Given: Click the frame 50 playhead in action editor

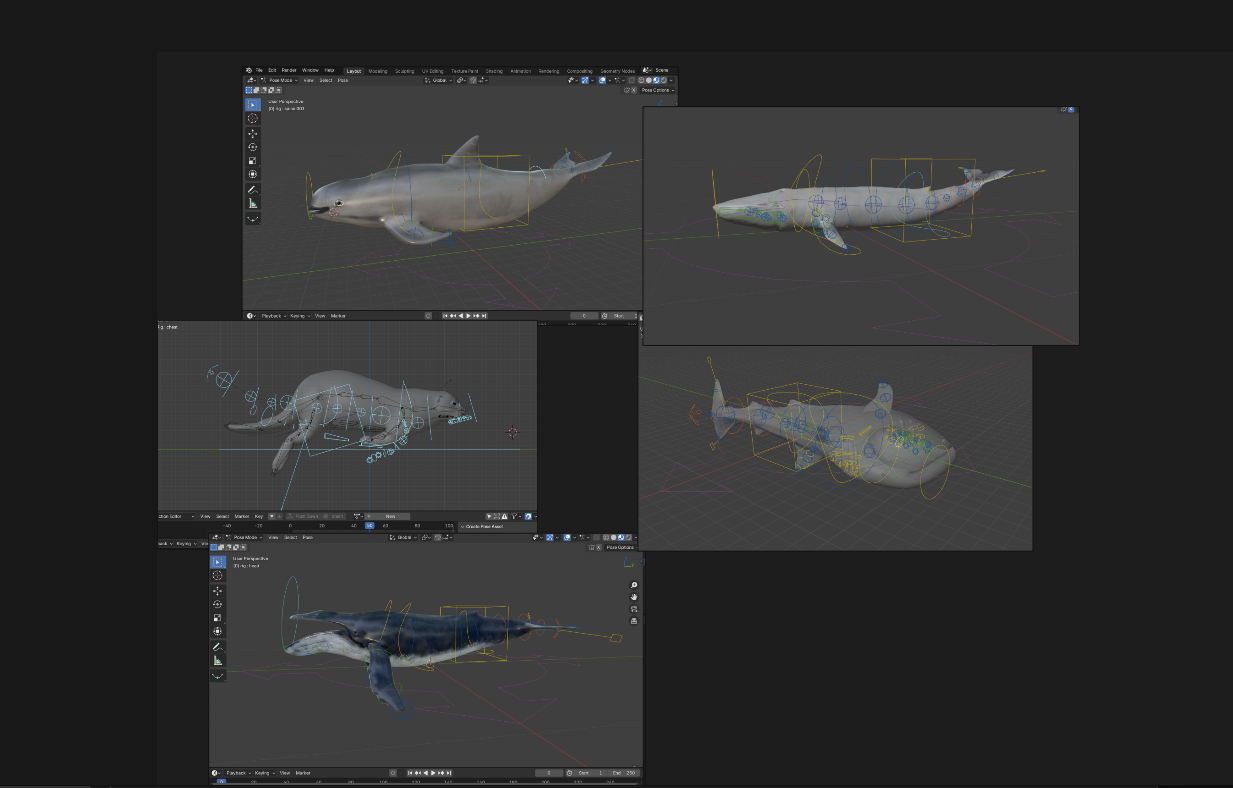Looking at the screenshot, I should 369,525.
